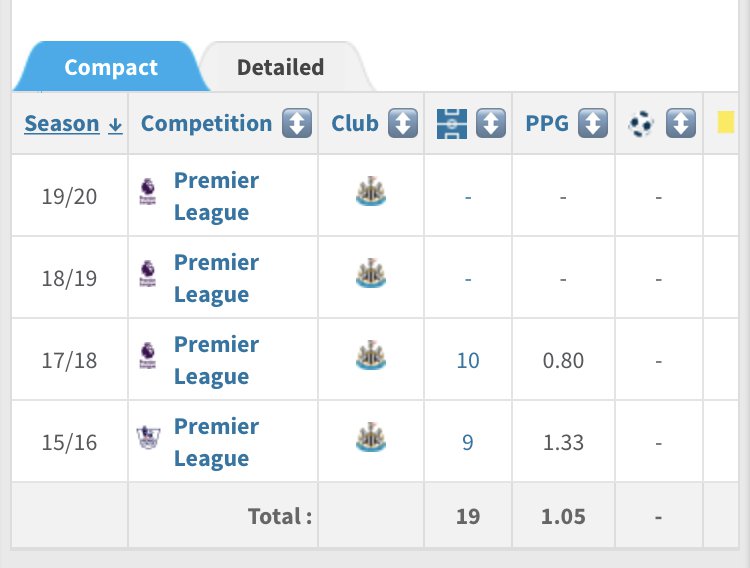The width and height of the screenshot is (750, 568).
Task: Switch to the Detailed tab
Action: click(x=280, y=68)
